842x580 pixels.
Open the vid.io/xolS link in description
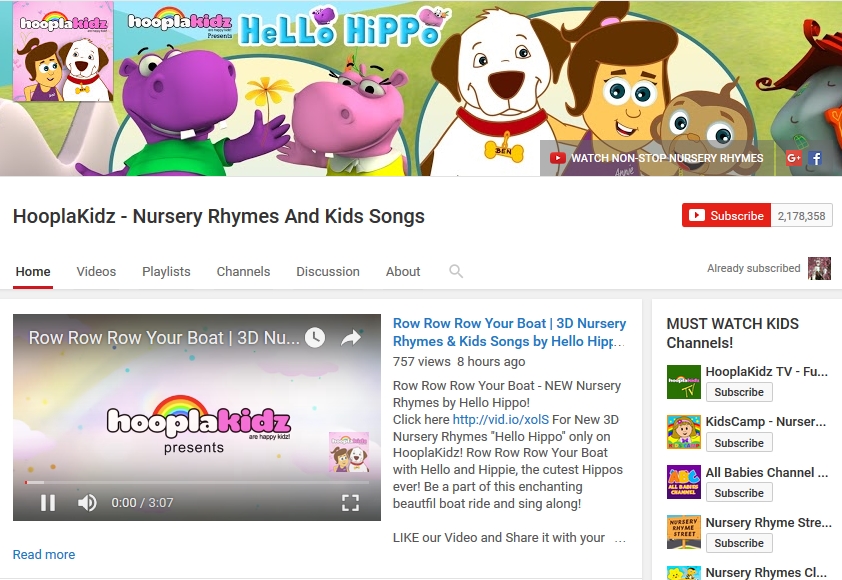tap(500, 419)
